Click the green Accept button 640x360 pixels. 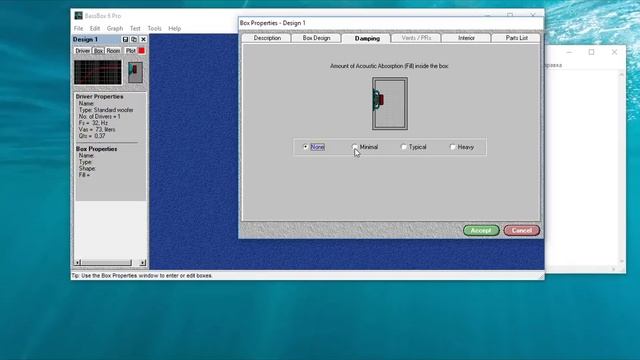481,231
